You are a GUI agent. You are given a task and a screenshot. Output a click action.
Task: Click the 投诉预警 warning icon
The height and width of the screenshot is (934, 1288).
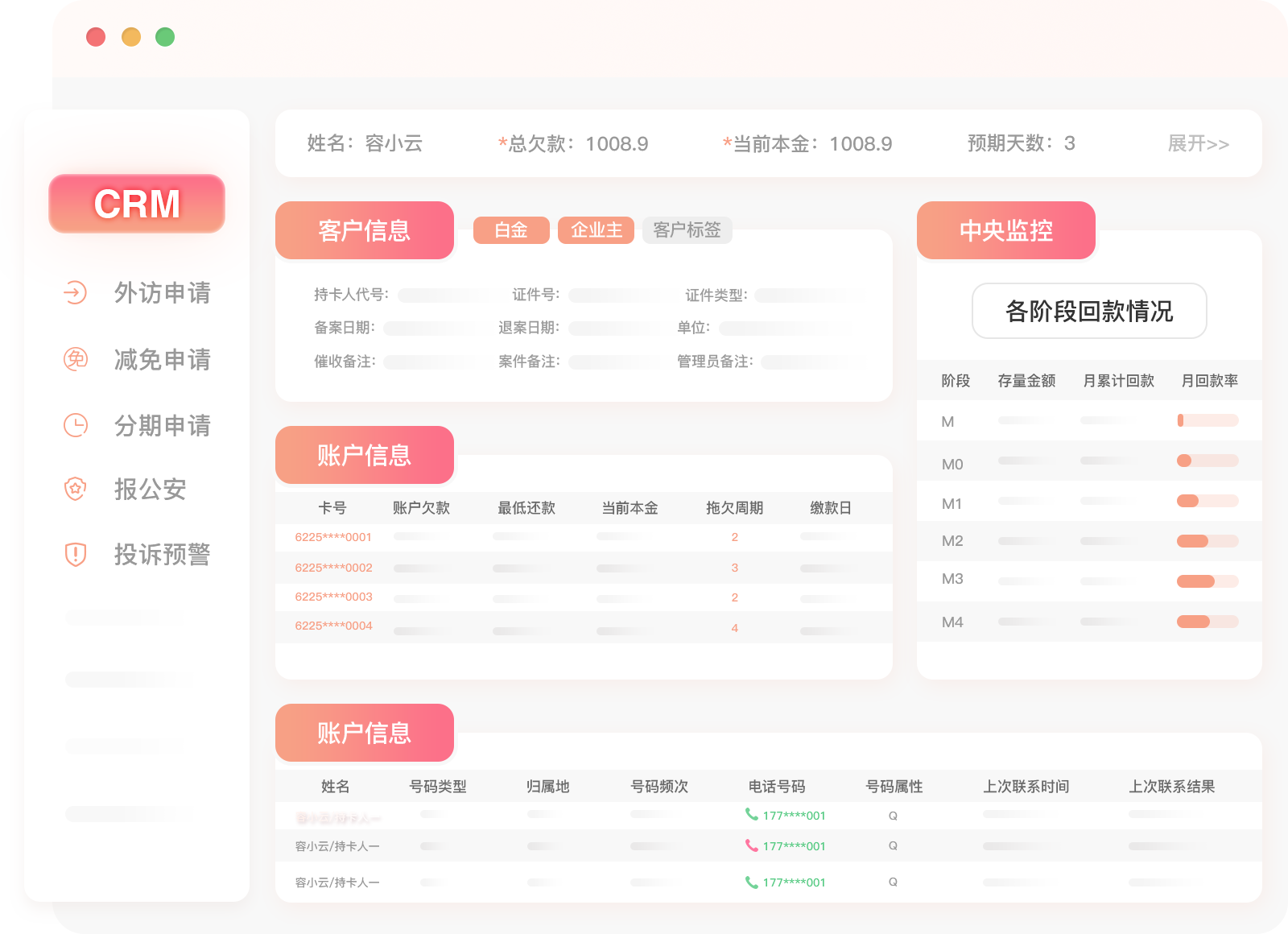[75, 554]
